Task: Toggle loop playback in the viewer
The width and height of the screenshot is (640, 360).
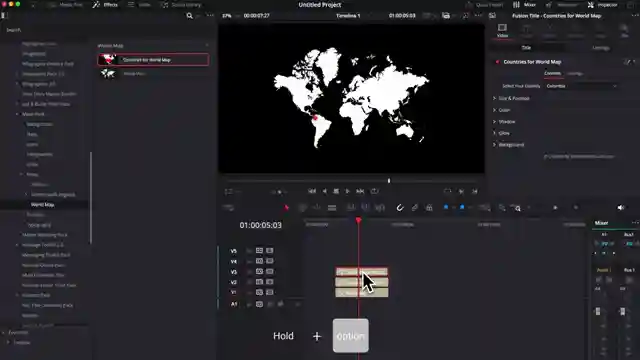Action: click(374, 191)
